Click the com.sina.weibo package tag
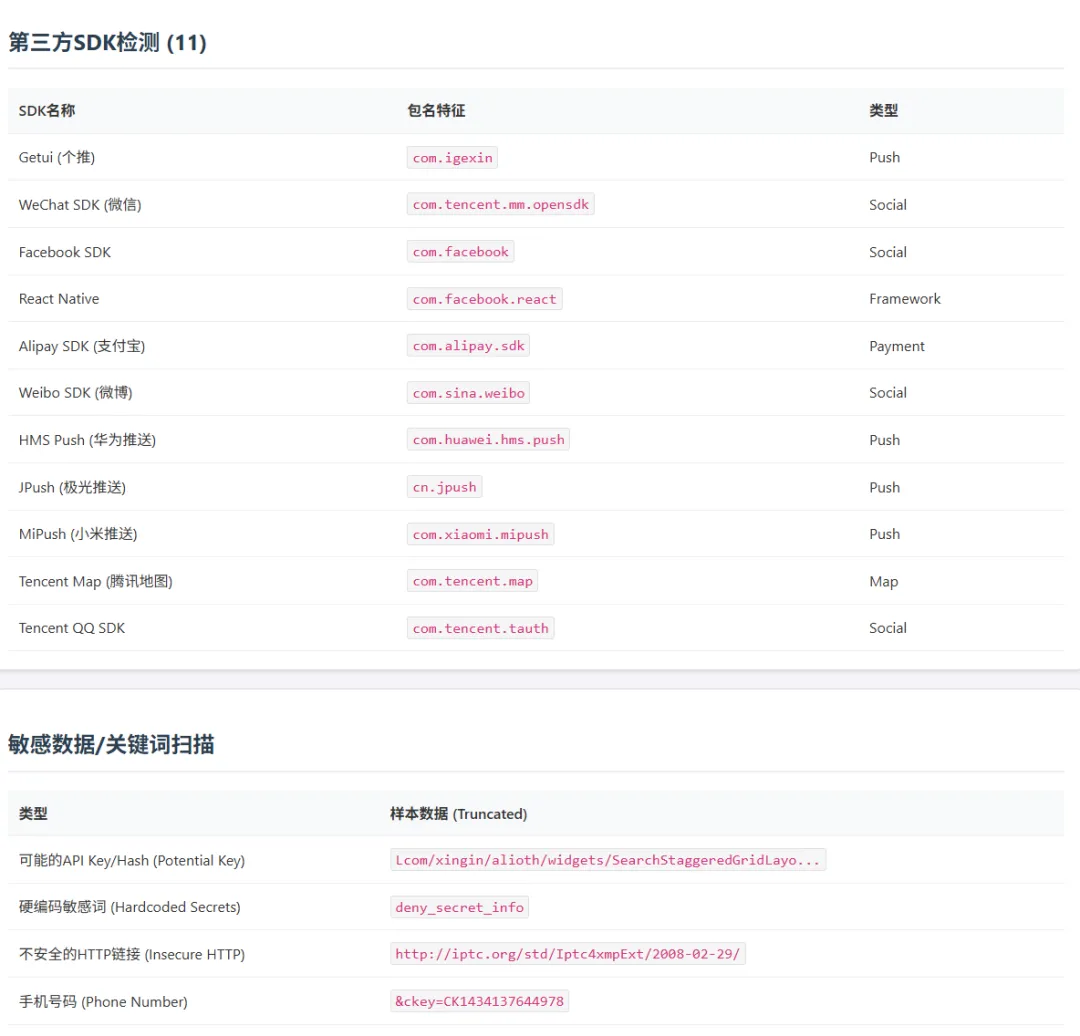1080x1036 pixels. tap(468, 393)
